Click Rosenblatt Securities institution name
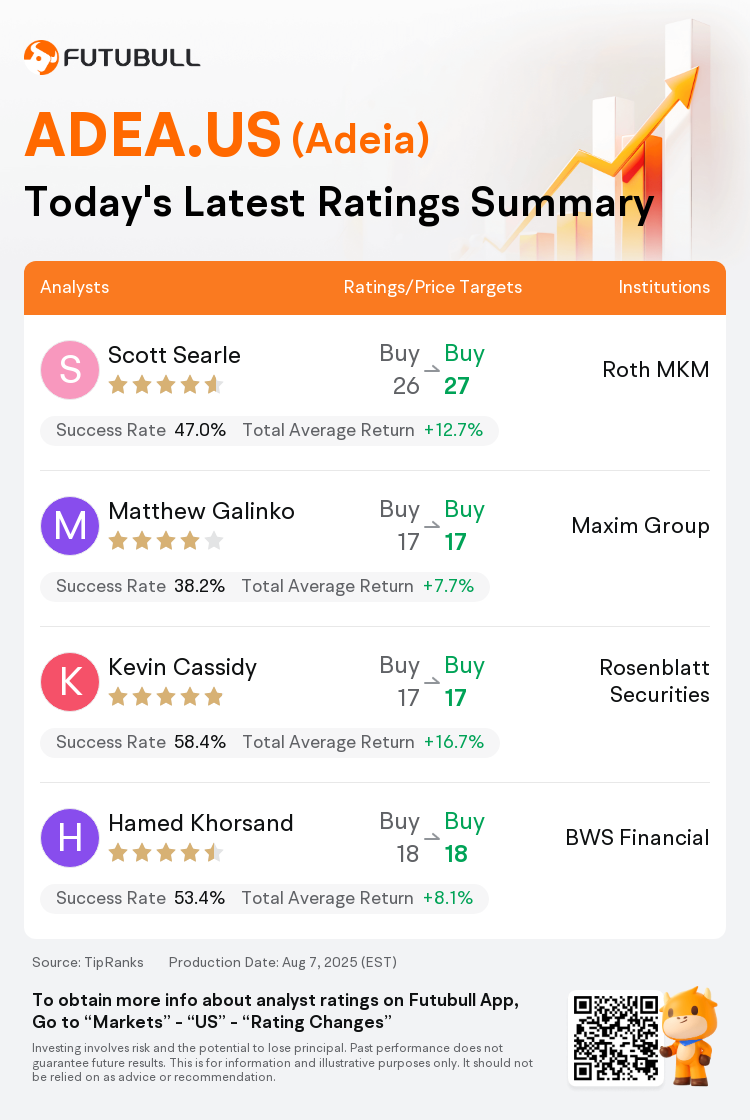The image size is (750, 1120). (654, 681)
